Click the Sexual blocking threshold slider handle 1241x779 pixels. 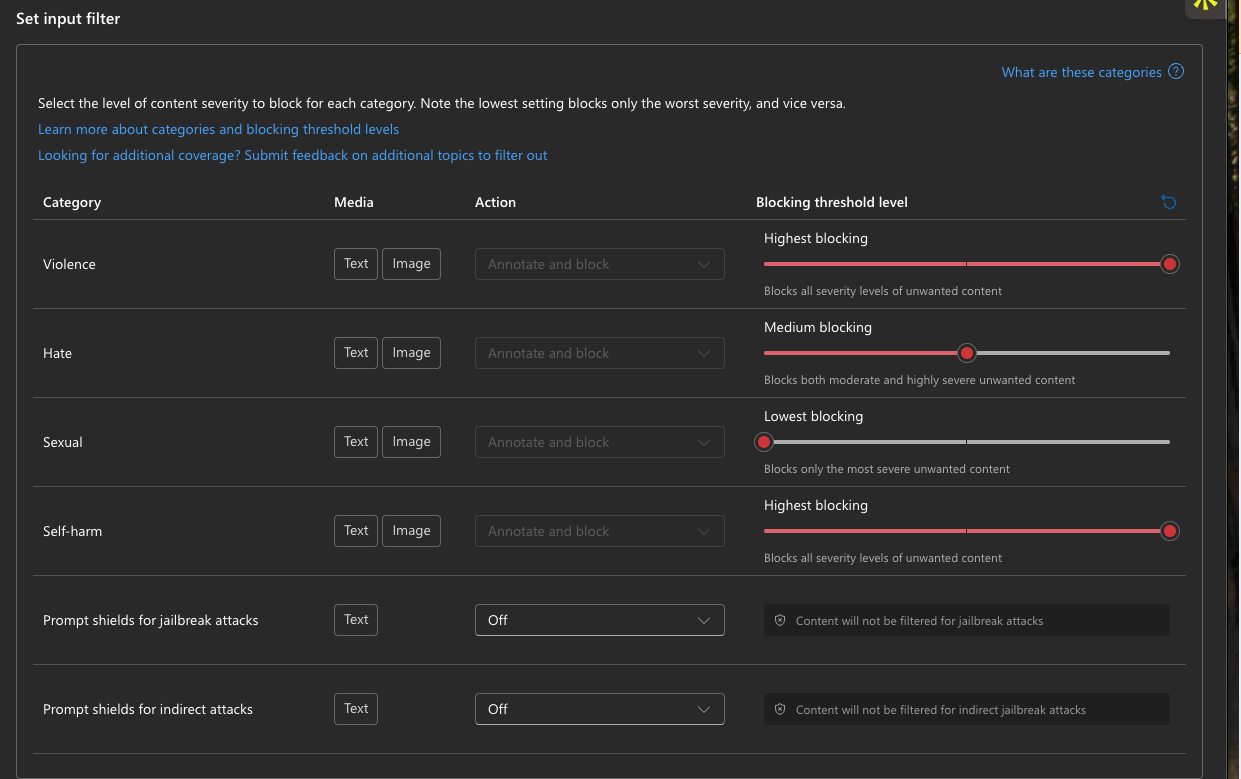(x=764, y=442)
